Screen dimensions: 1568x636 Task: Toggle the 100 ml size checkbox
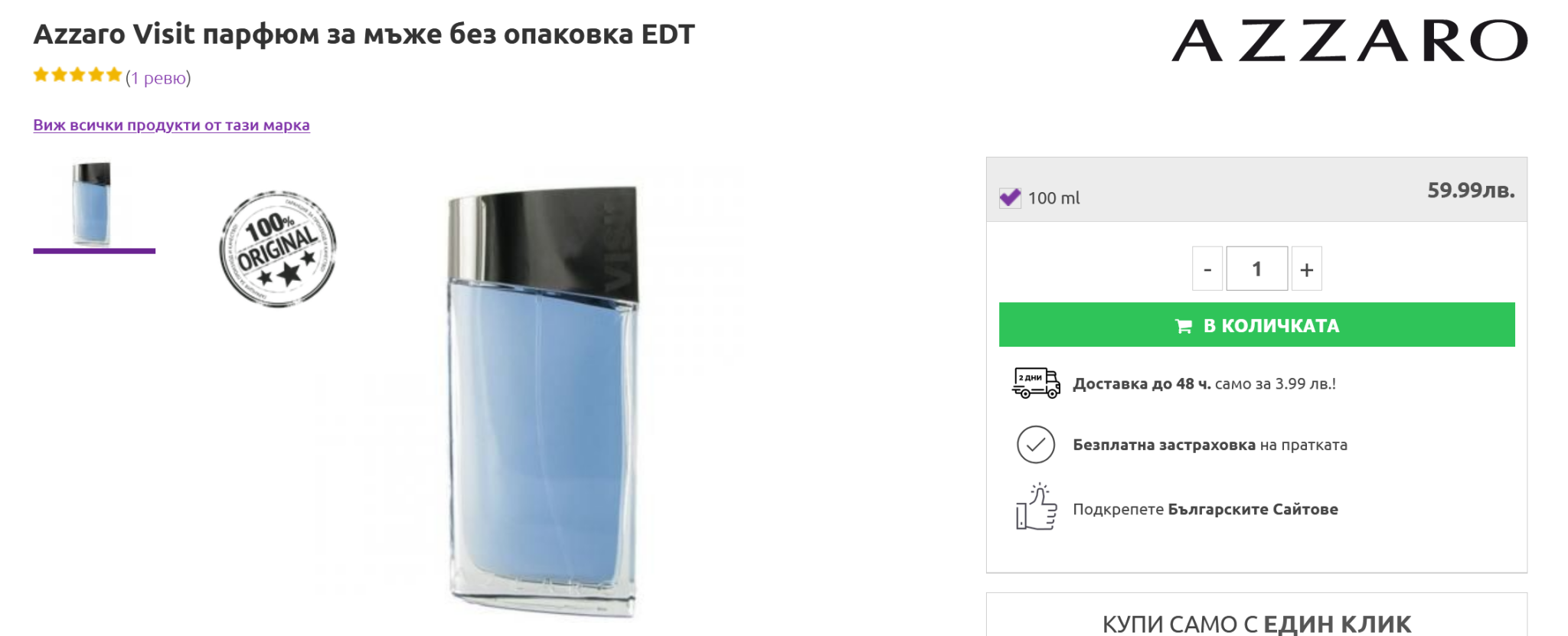click(1010, 198)
